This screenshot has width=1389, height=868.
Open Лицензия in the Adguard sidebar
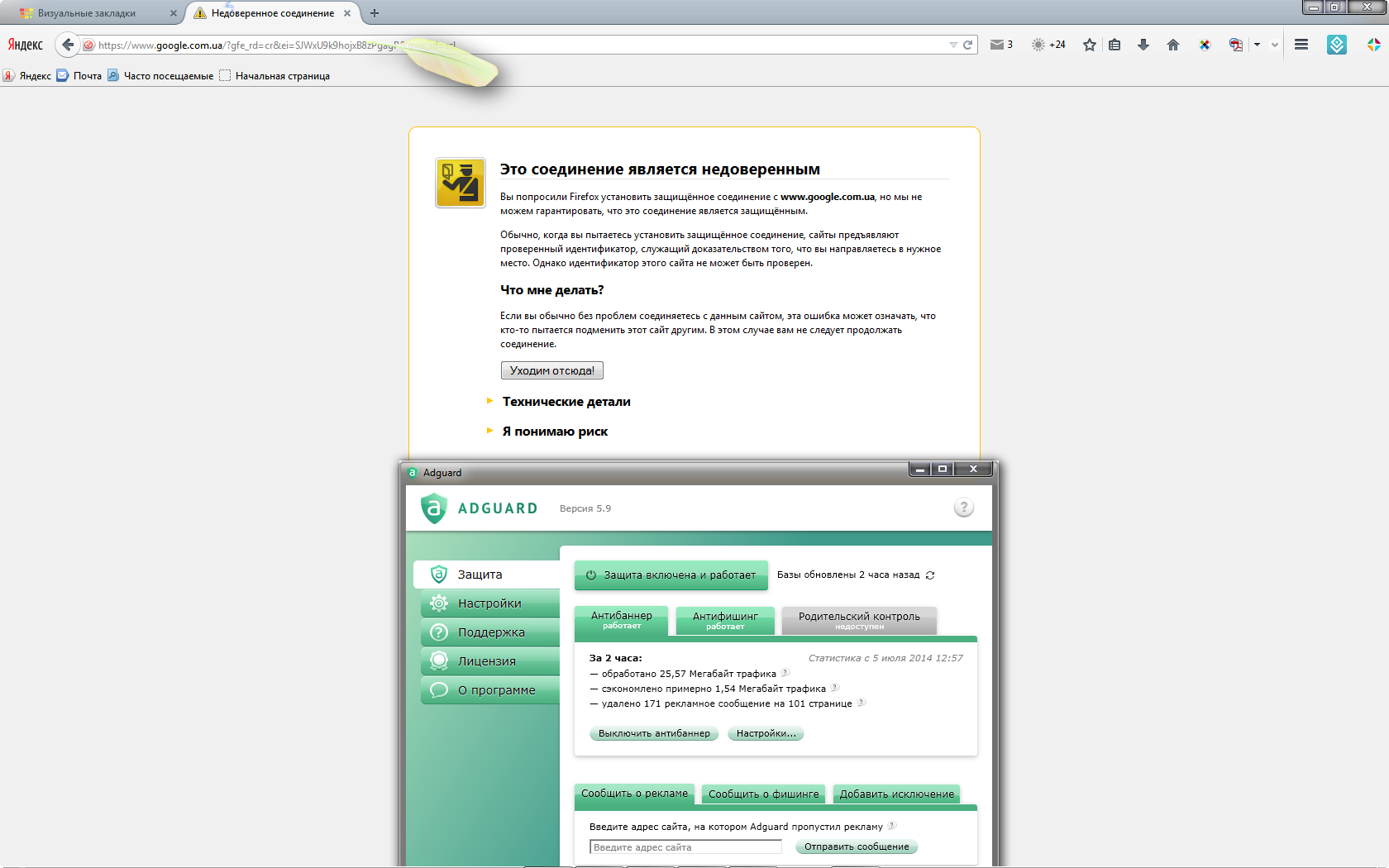click(x=490, y=661)
